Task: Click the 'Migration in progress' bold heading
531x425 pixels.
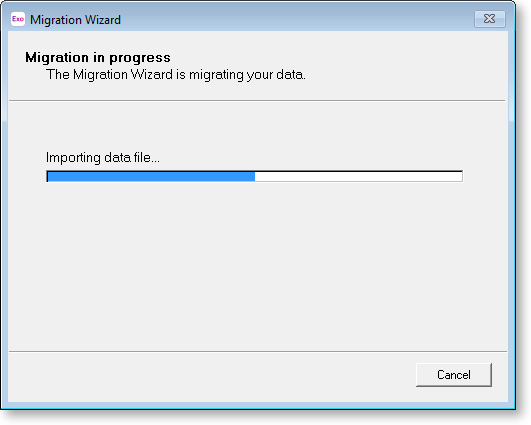Action: (x=98, y=57)
